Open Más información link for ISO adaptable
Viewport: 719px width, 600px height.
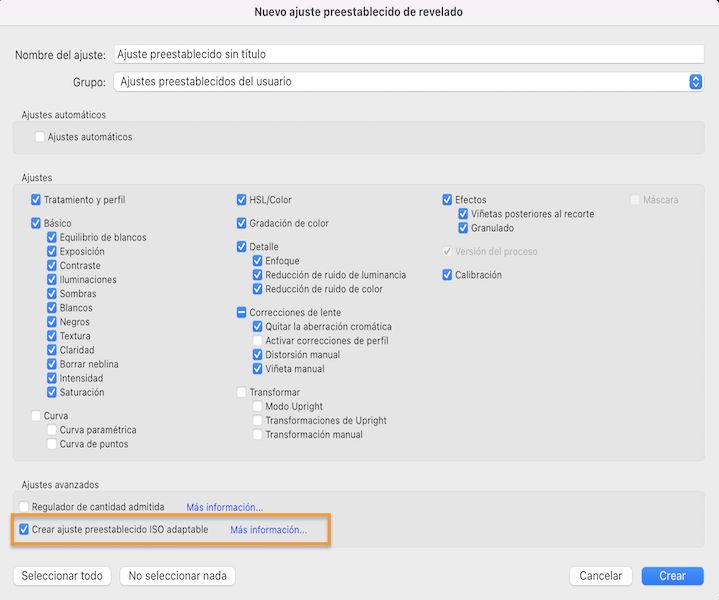pyautogui.click(x=268, y=530)
